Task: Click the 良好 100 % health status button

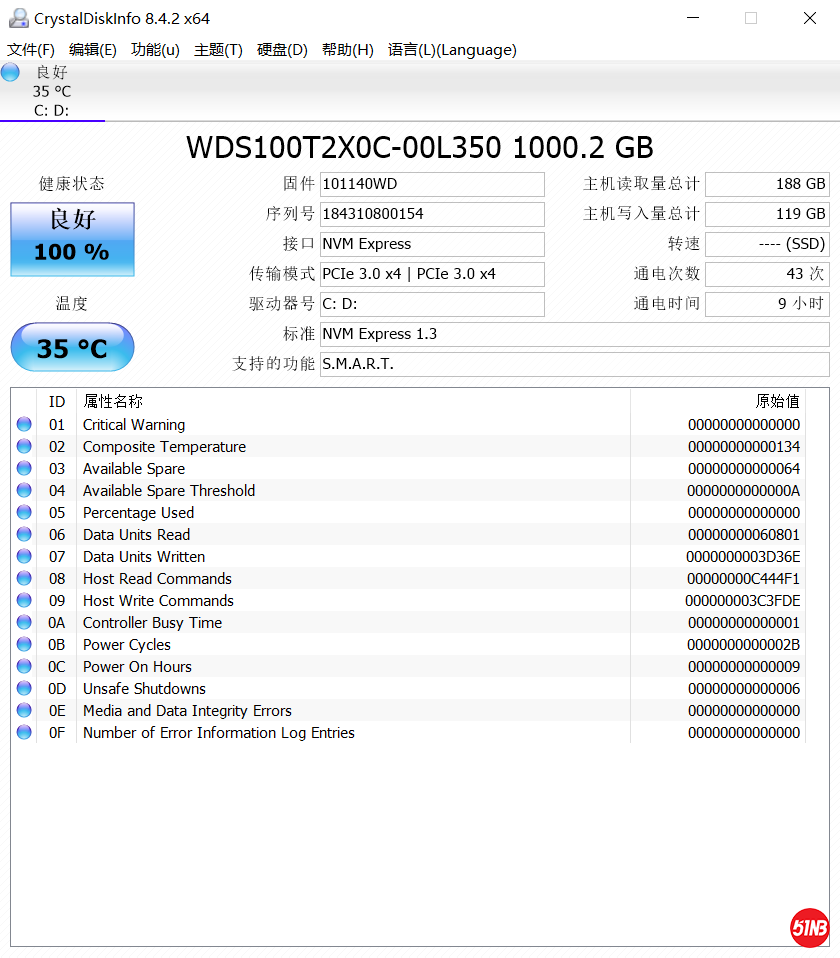Action: [72, 239]
